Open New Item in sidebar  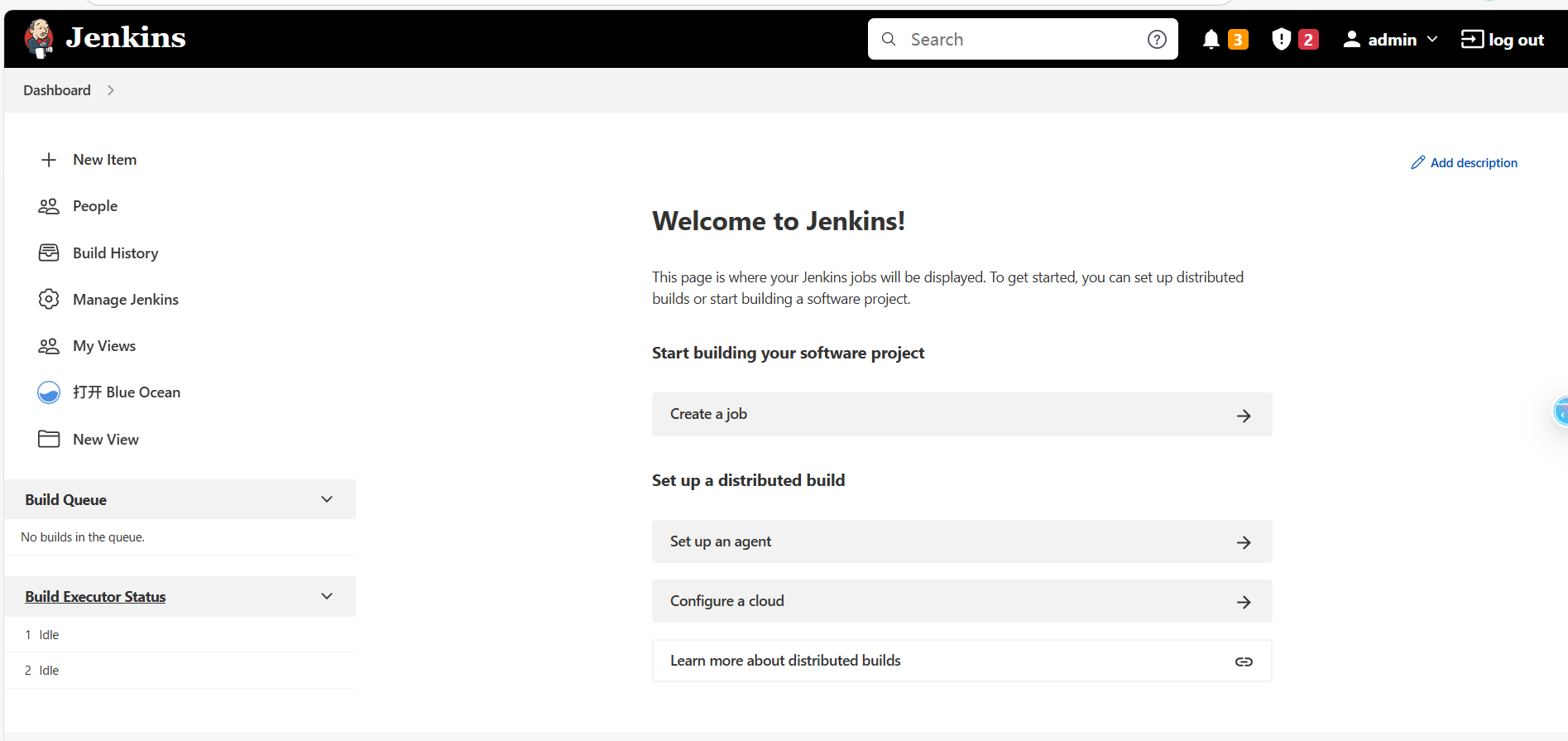click(x=104, y=160)
